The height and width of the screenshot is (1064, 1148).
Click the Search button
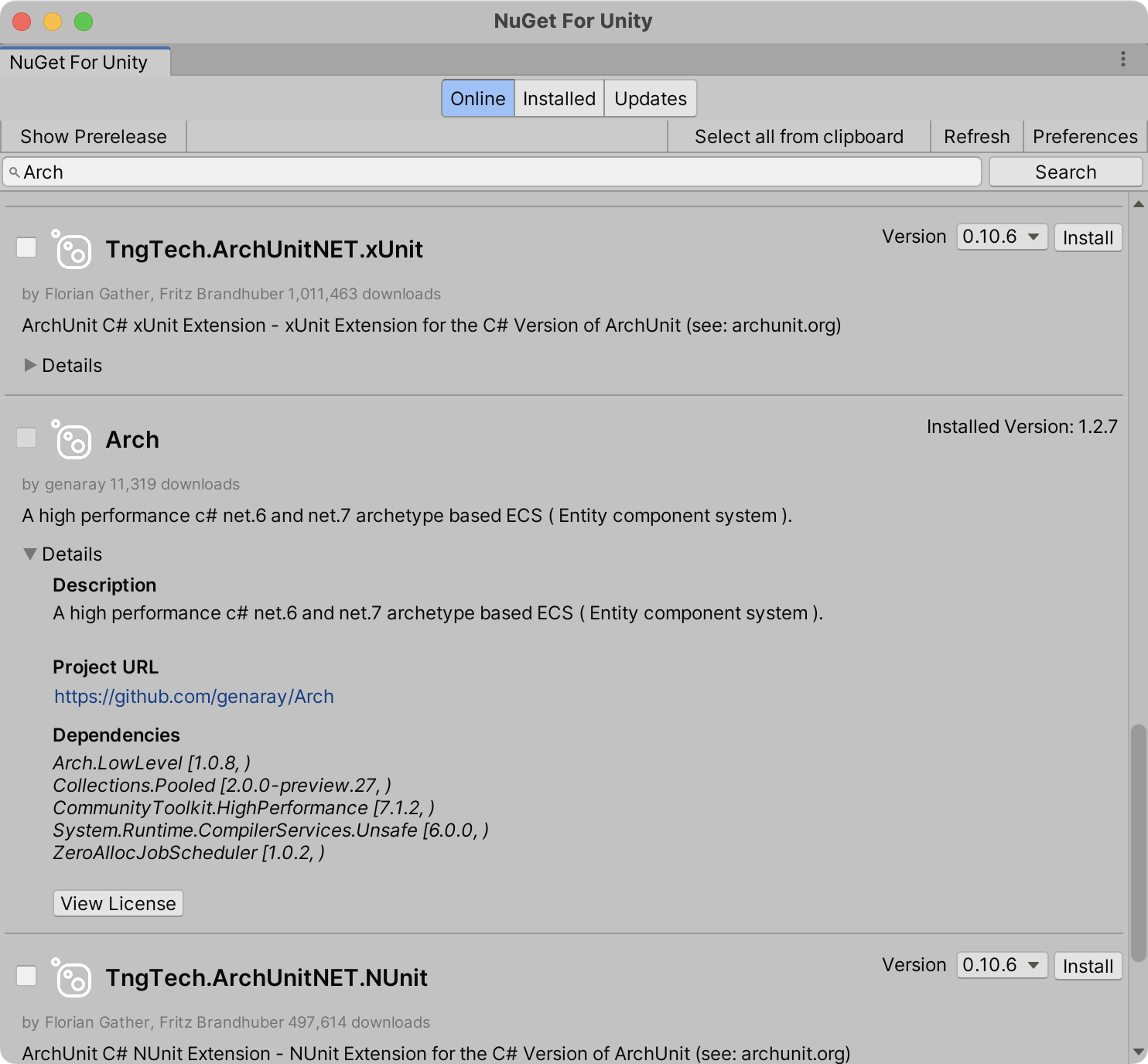coord(1065,172)
